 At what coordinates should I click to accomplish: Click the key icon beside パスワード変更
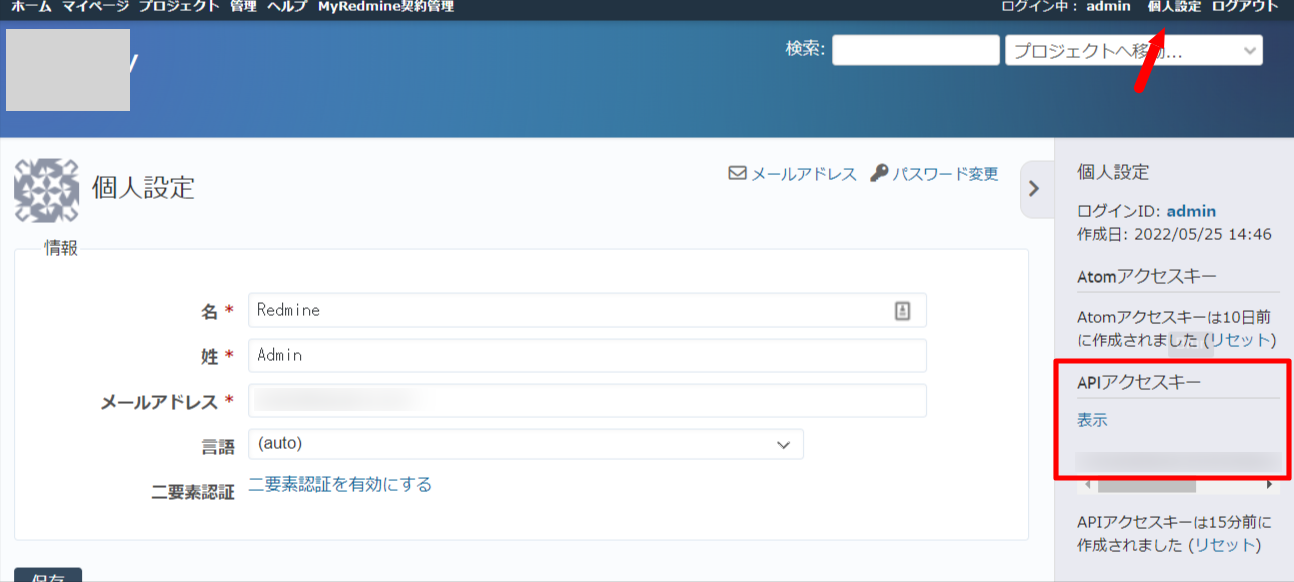(x=879, y=173)
